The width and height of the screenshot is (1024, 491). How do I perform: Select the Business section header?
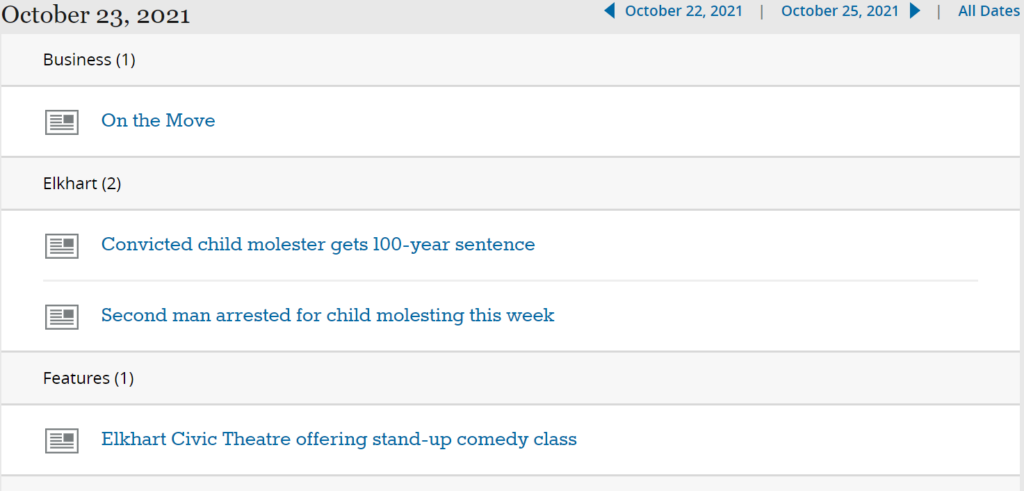77,60
